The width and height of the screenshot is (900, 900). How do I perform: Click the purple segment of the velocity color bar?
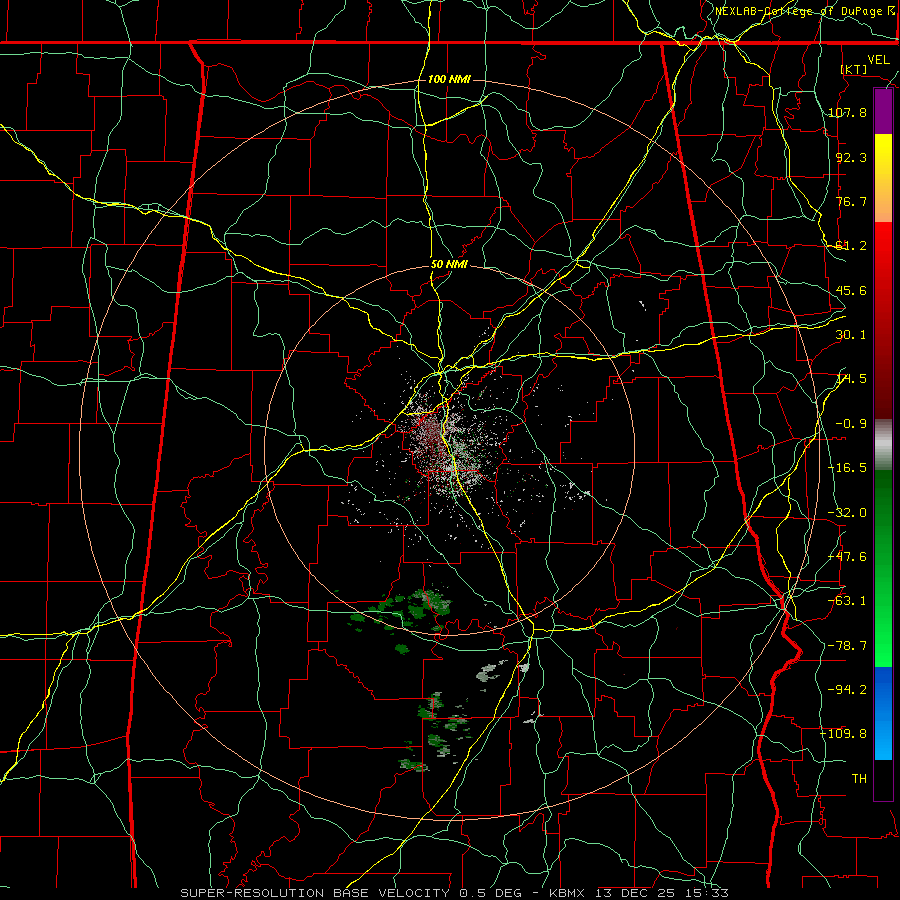coord(883,112)
